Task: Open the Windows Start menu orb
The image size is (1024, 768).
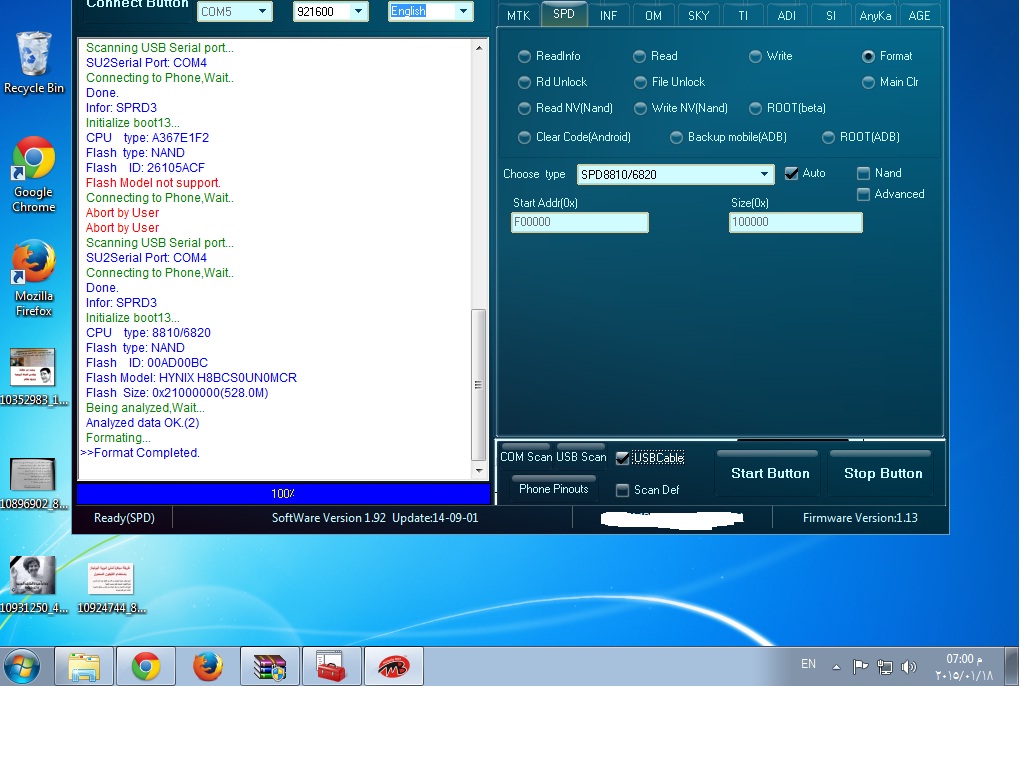Action: [22, 667]
